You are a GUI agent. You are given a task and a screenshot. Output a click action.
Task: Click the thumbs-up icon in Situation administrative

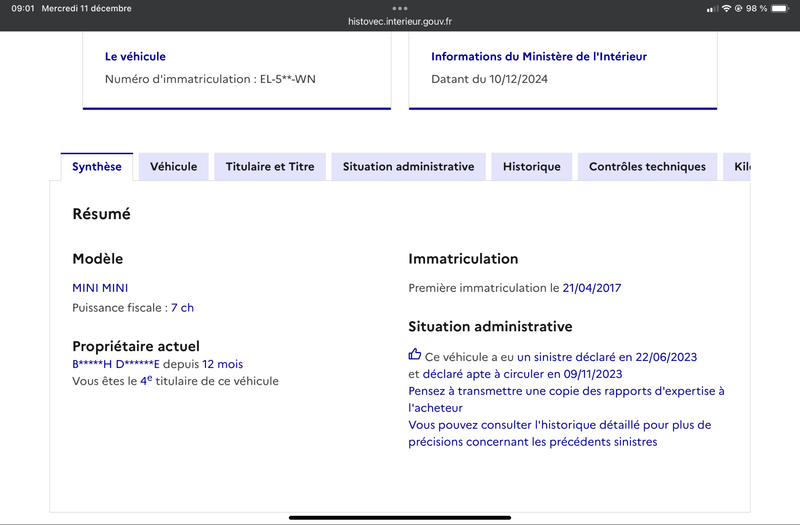point(414,354)
